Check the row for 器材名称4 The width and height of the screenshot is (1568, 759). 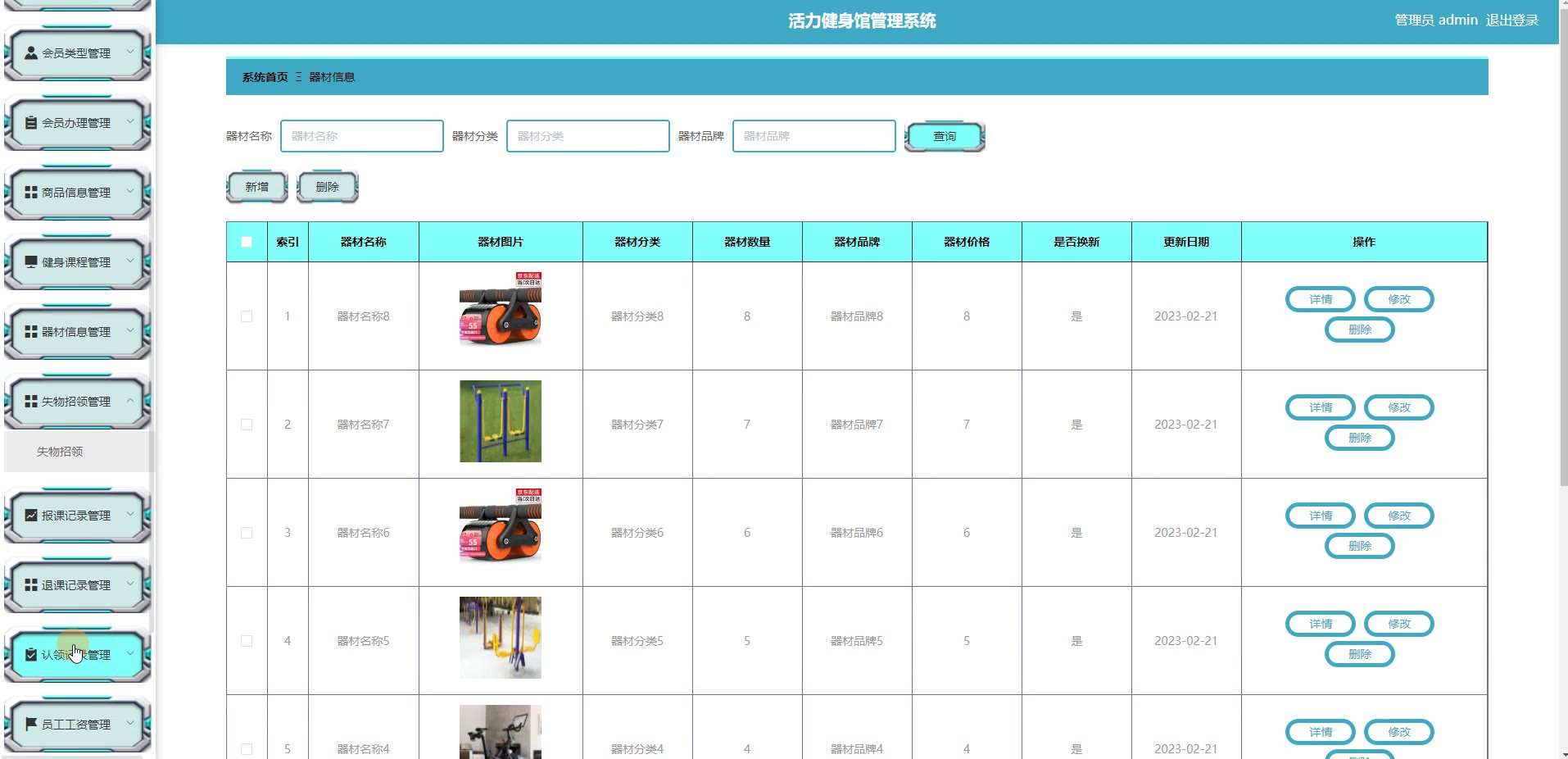click(247, 749)
